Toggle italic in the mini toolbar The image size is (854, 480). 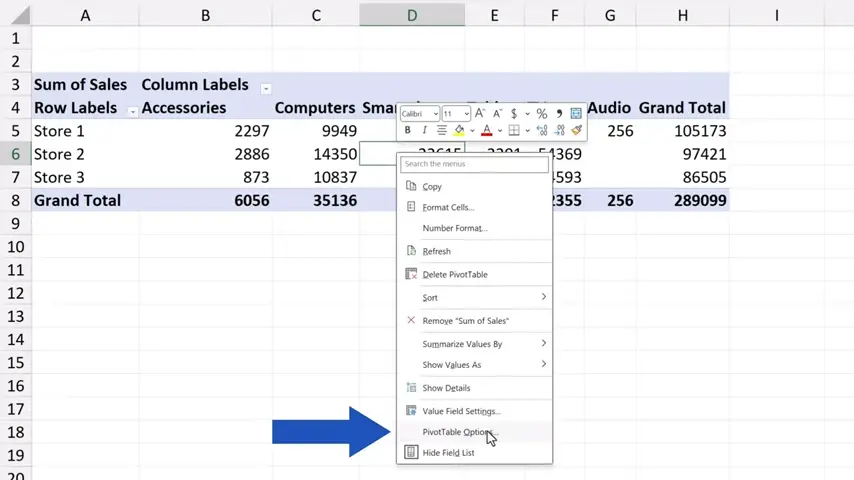424,131
